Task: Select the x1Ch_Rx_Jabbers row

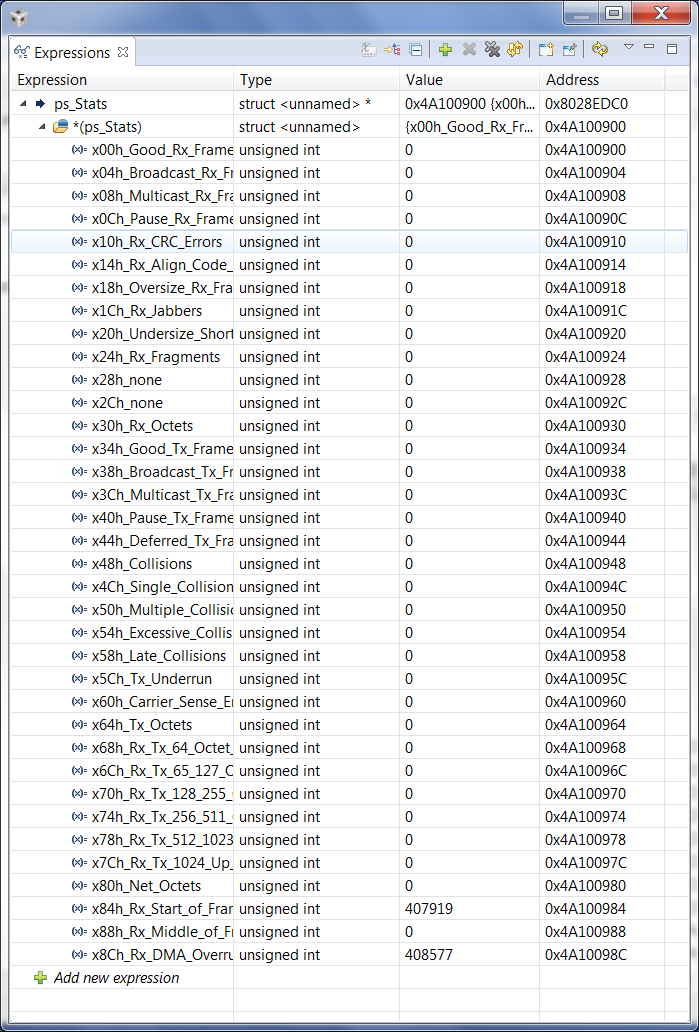Action: [349, 311]
